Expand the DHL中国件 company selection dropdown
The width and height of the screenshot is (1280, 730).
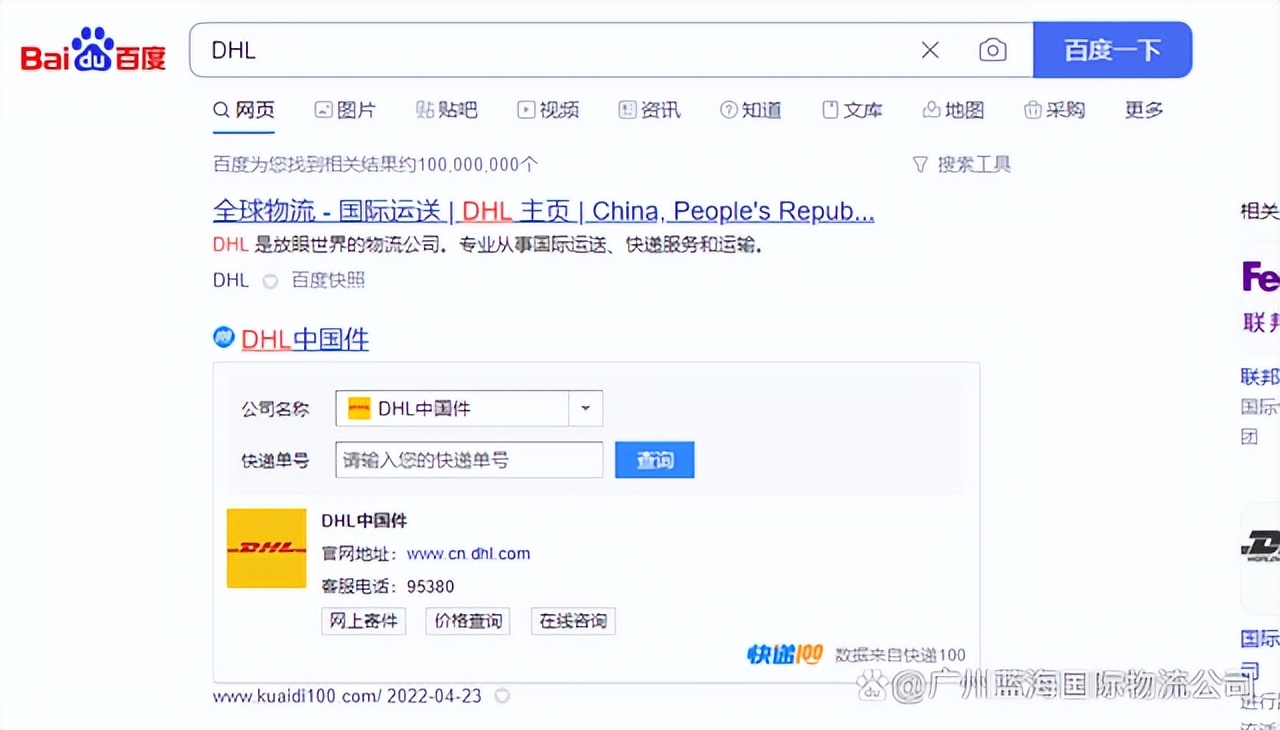pyautogui.click(x=585, y=408)
